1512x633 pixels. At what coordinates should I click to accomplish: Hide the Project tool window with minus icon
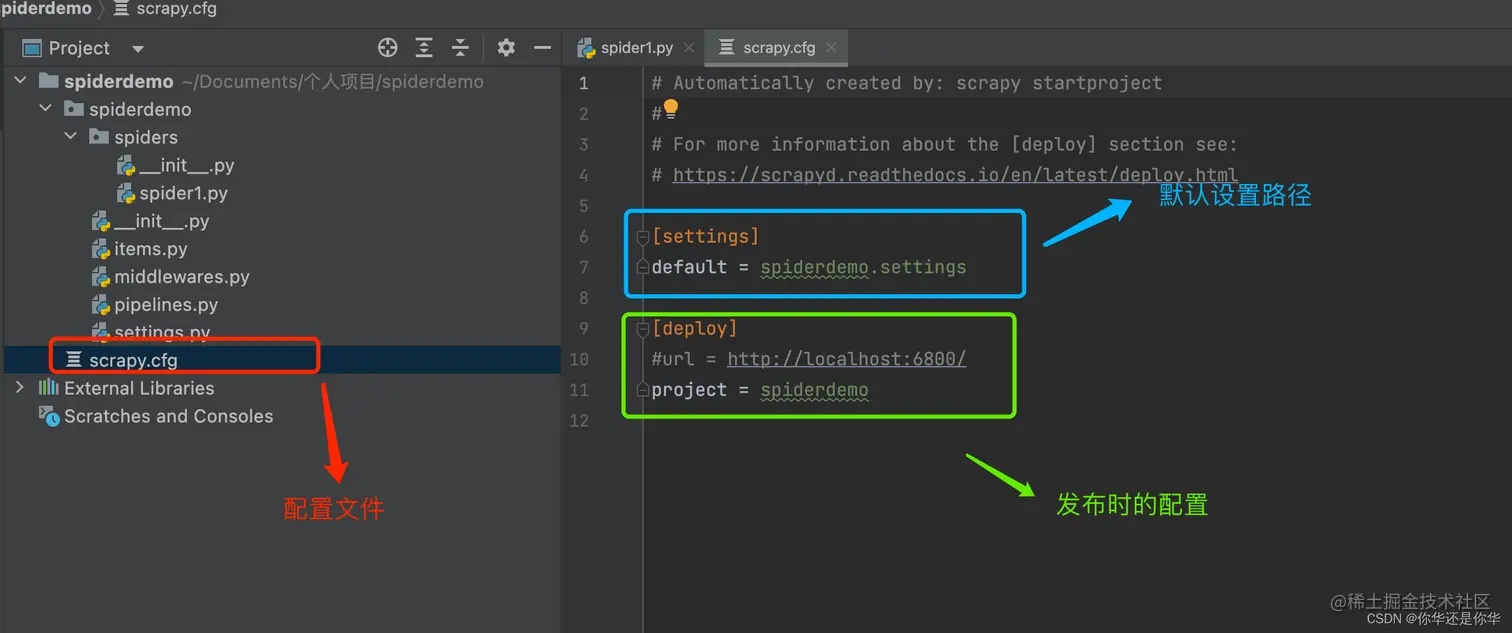click(542, 47)
